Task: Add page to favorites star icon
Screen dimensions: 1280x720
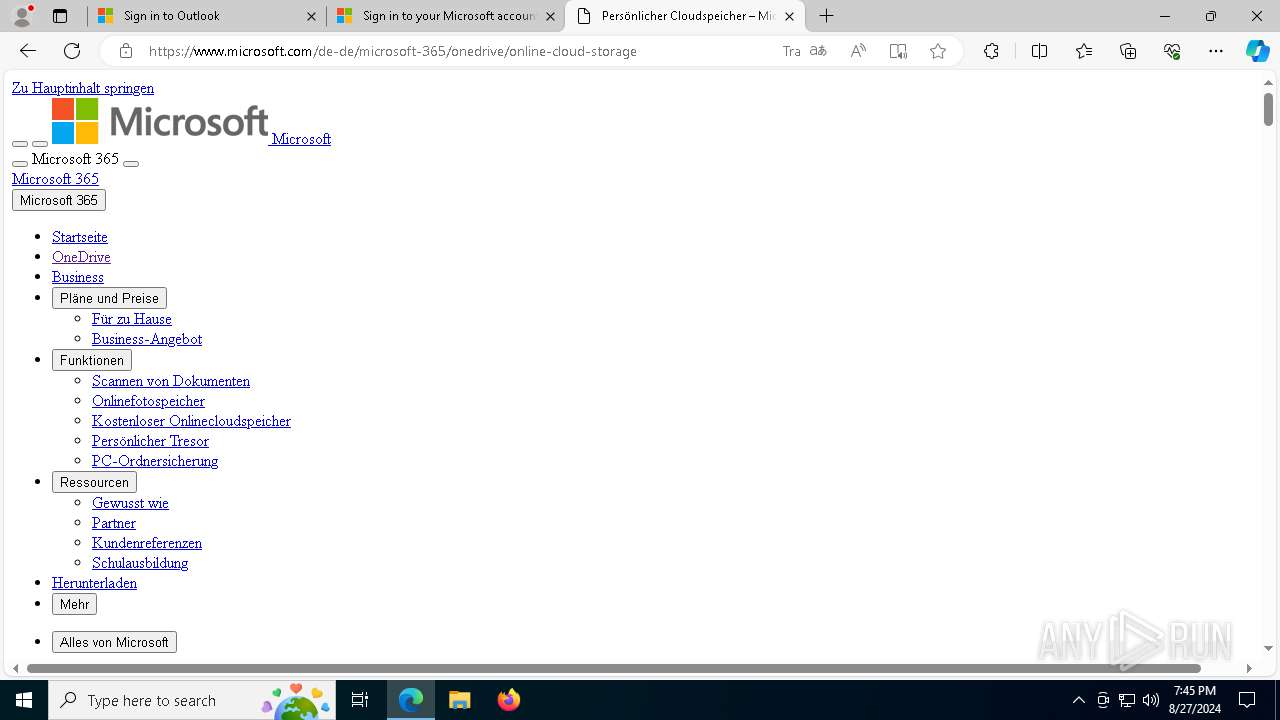Action: tap(938, 51)
